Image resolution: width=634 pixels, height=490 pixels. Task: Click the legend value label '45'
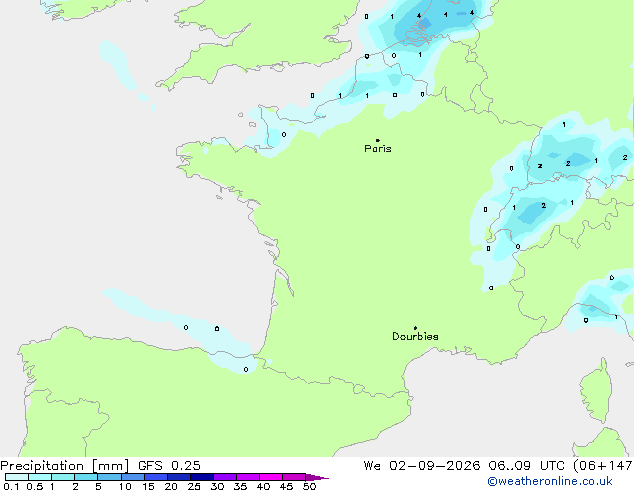286,486
